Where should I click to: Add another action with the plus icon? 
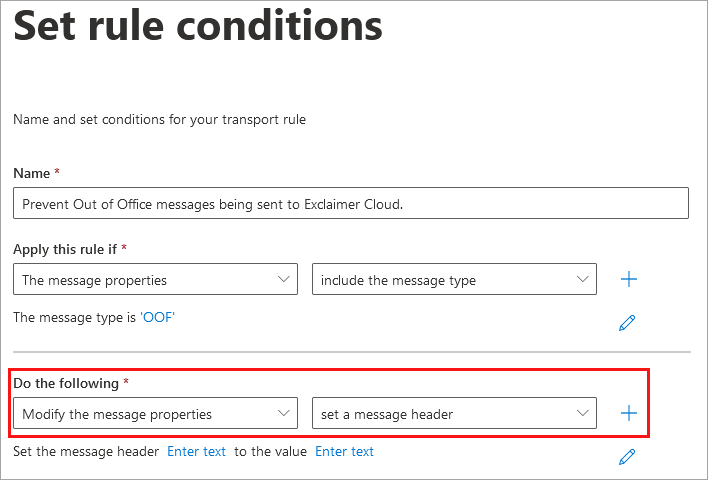[629, 413]
